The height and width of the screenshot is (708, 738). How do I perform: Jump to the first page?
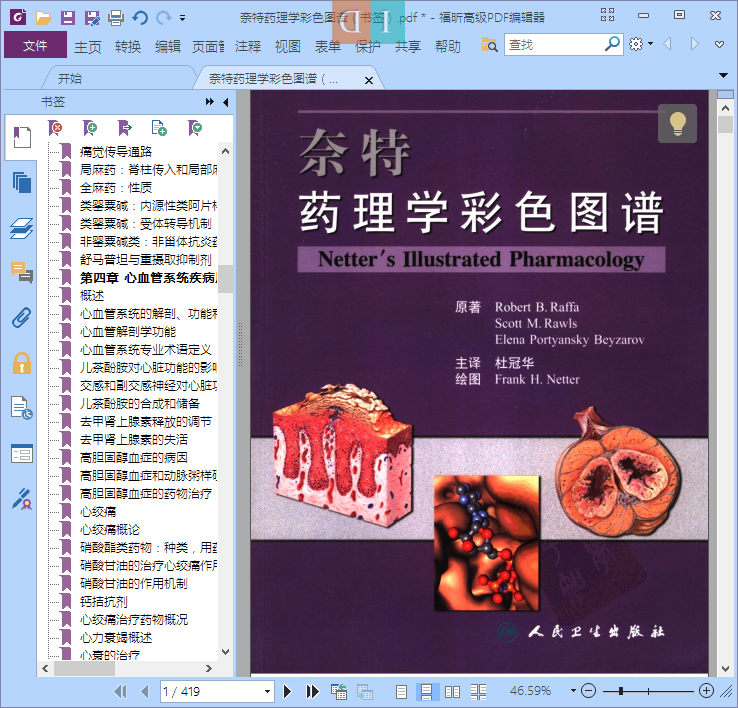120,692
